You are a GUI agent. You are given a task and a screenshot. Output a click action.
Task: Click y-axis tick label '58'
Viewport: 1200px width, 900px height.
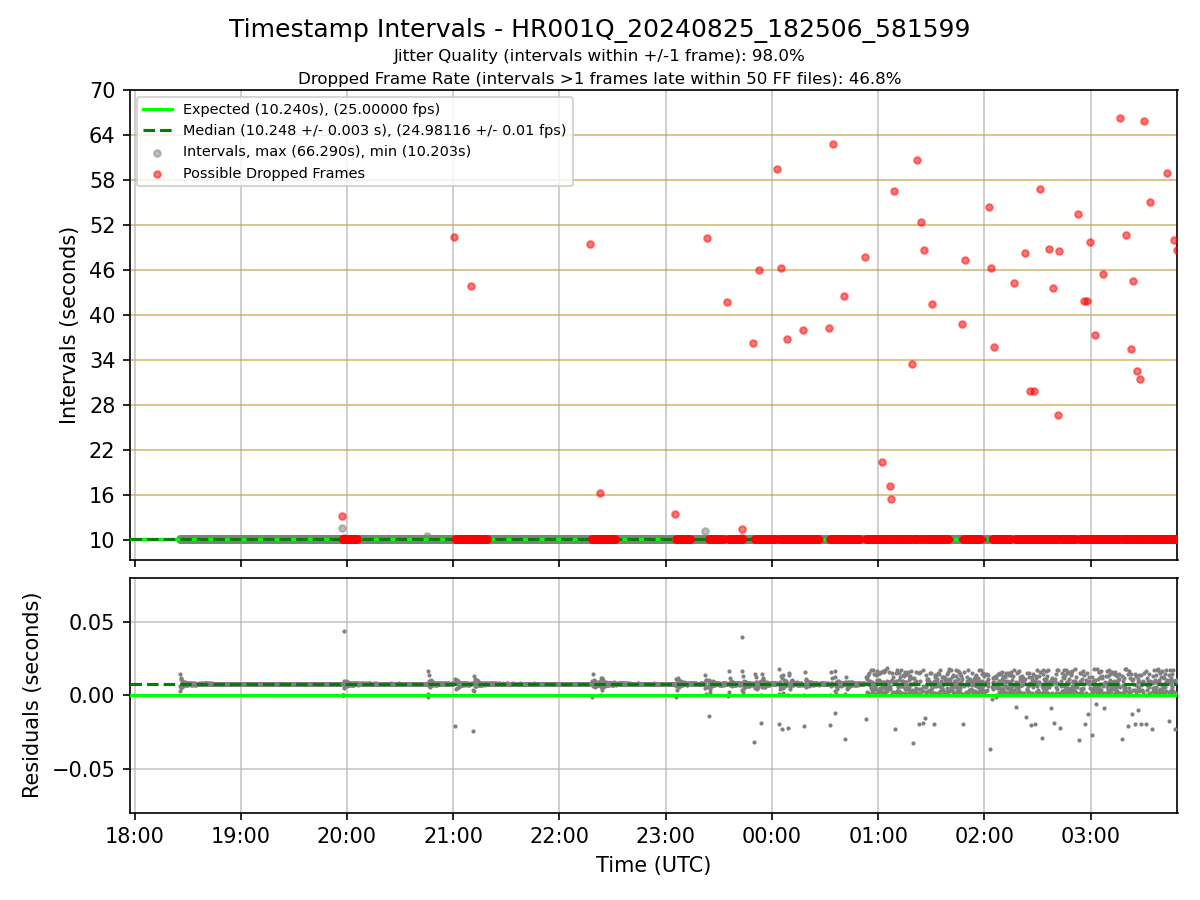pyautogui.click(x=104, y=180)
